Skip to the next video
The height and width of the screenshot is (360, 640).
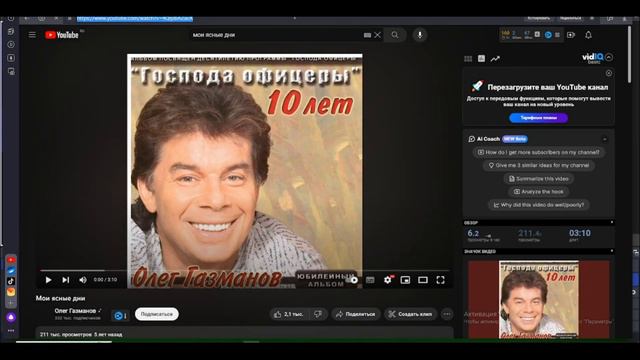65,280
